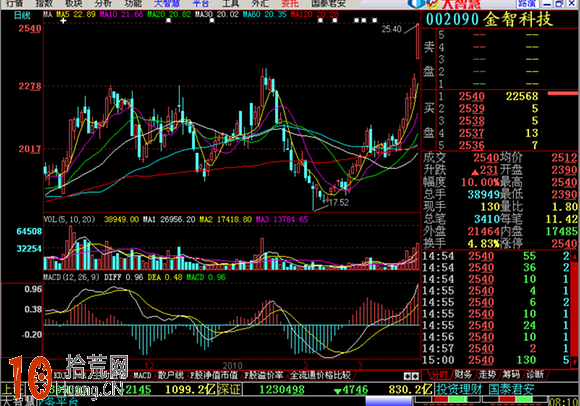This screenshot has height=406, width=580.
Task: Click the 25.40 high price marker
Action: click(391, 29)
